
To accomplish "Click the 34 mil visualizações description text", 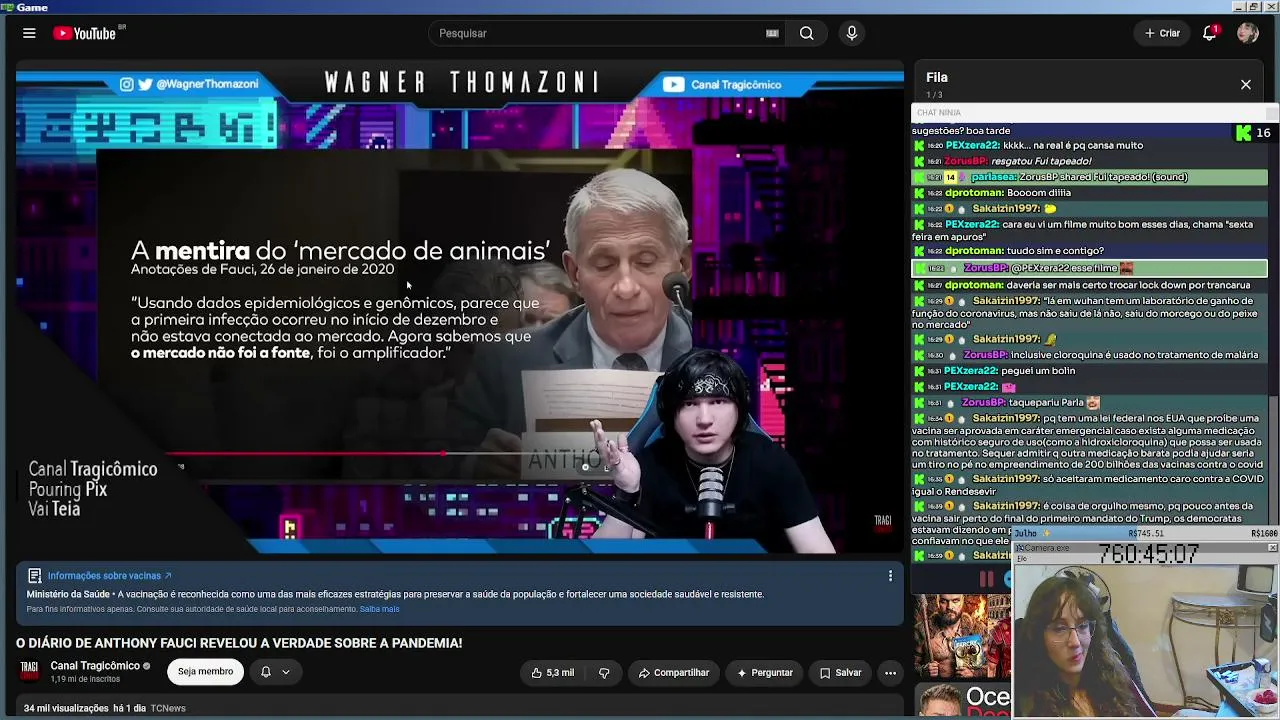I will pos(66,708).
